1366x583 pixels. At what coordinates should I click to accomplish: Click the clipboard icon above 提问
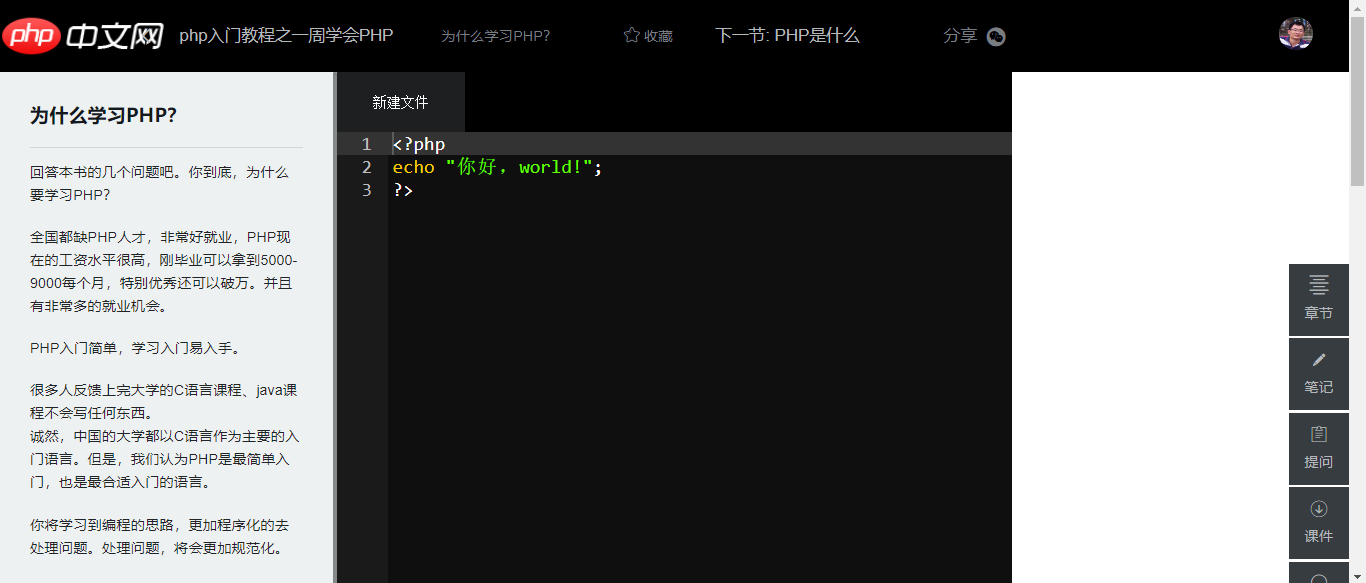pyautogui.click(x=1318, y=434)
